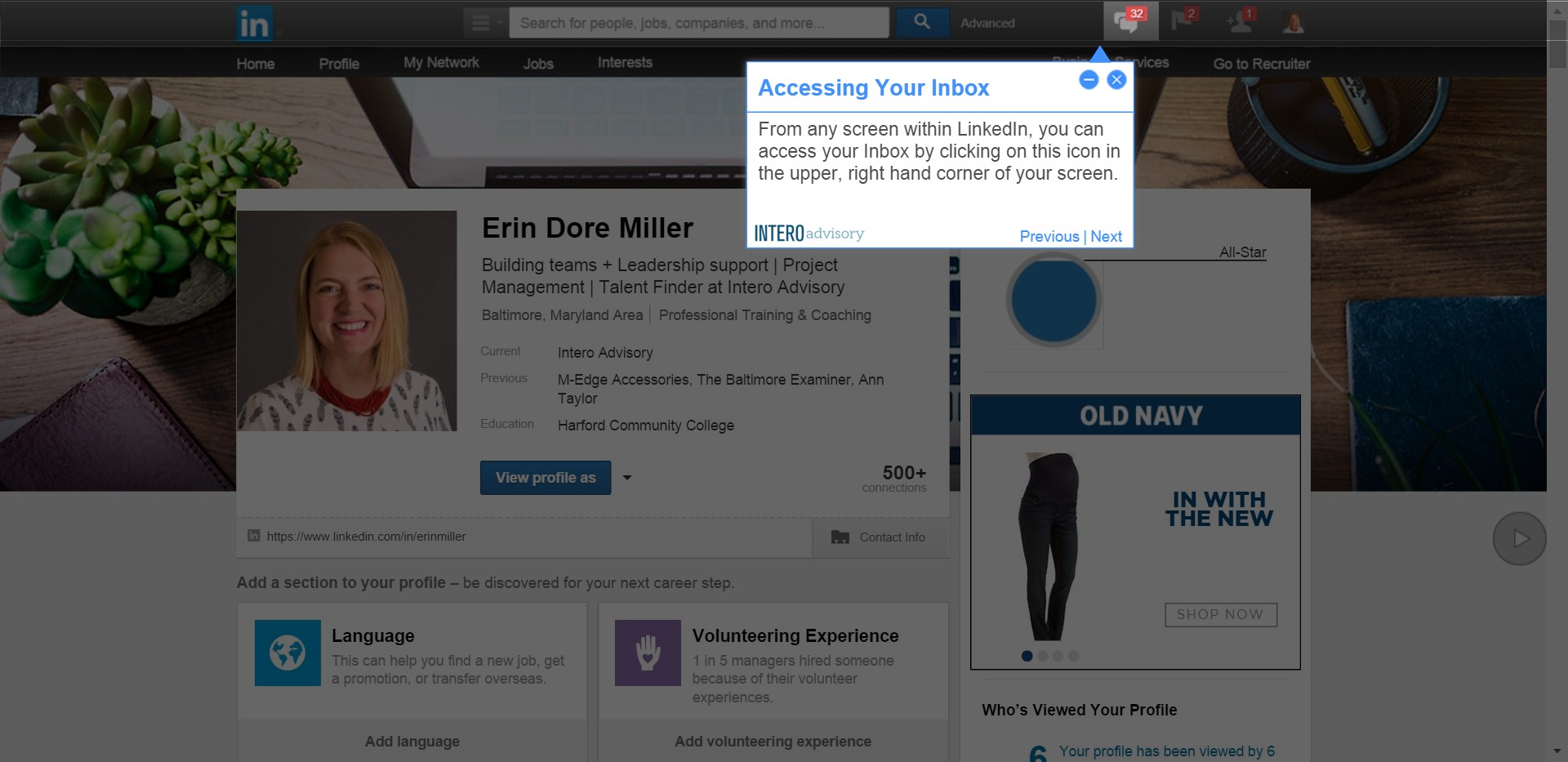This screenshot has height=762, width=1568.
Task: Click the All-Star profile strength label
Action: tap(1242, 252)
